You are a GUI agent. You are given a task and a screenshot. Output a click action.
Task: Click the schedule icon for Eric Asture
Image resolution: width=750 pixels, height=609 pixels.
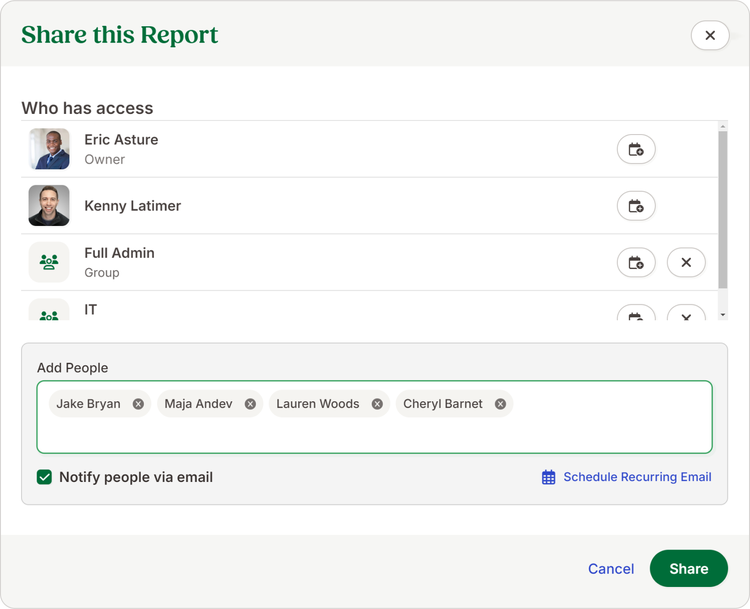click(636, 150)
